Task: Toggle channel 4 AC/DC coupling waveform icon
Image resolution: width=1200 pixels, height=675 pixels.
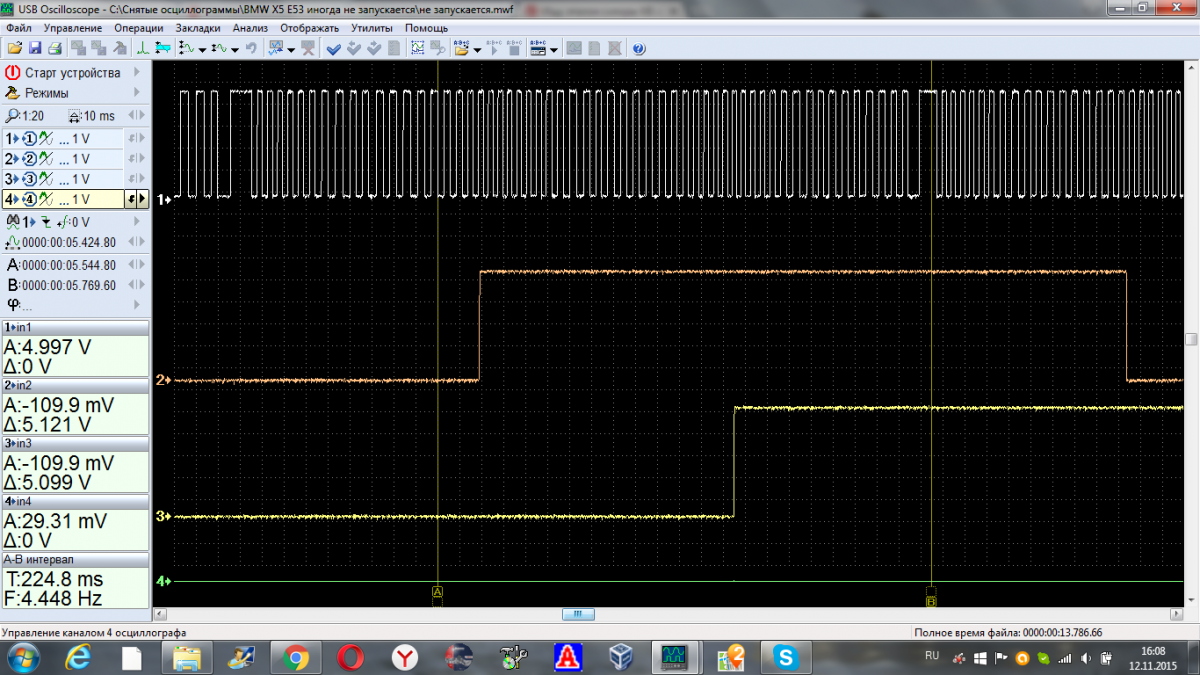Action: [x=46, y=199]
